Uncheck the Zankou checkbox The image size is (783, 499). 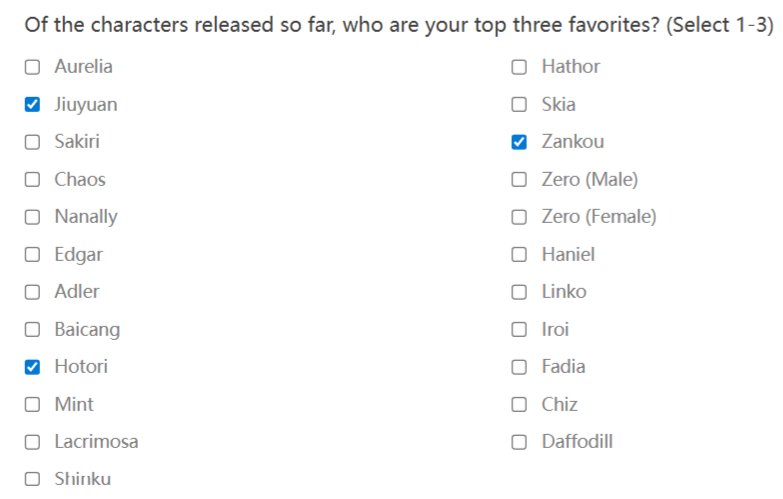(519, 142)
